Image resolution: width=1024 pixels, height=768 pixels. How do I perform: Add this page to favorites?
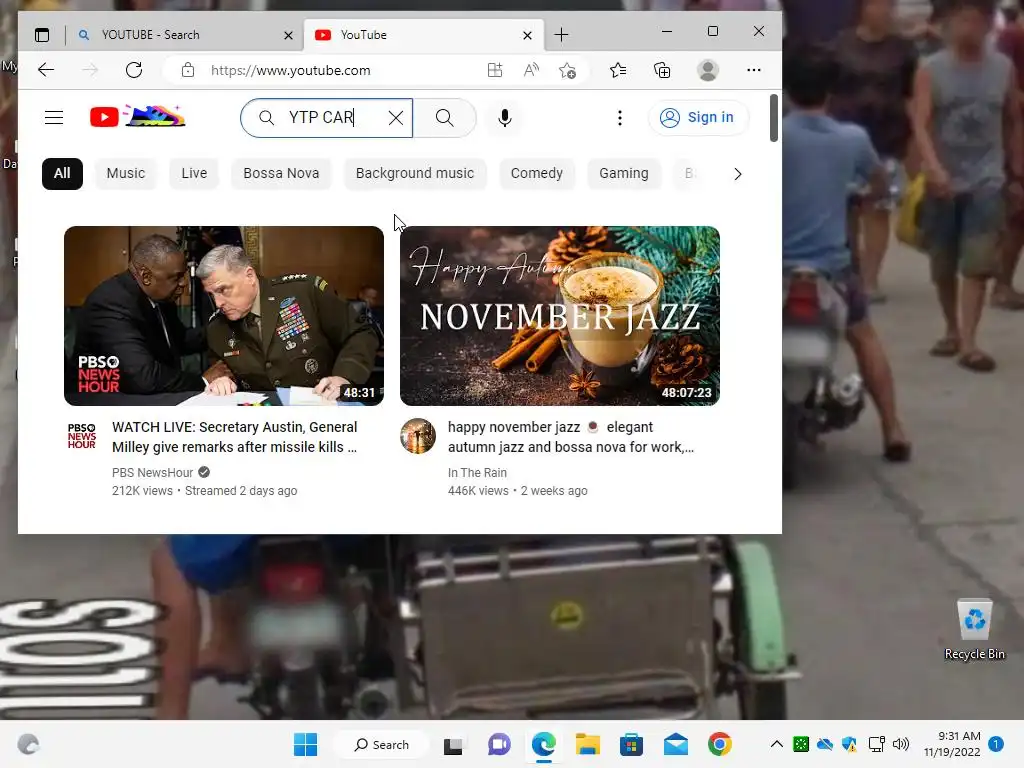coord(568,70)
